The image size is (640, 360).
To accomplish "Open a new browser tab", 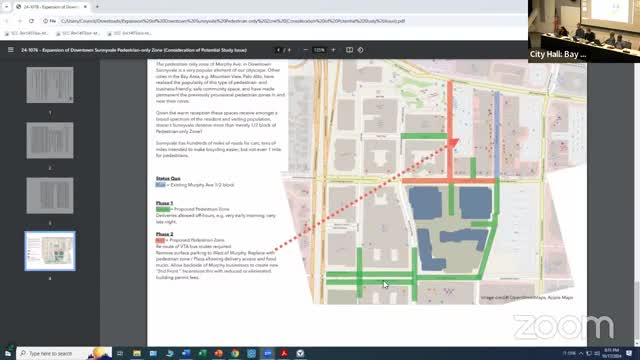I will point(97,7).
